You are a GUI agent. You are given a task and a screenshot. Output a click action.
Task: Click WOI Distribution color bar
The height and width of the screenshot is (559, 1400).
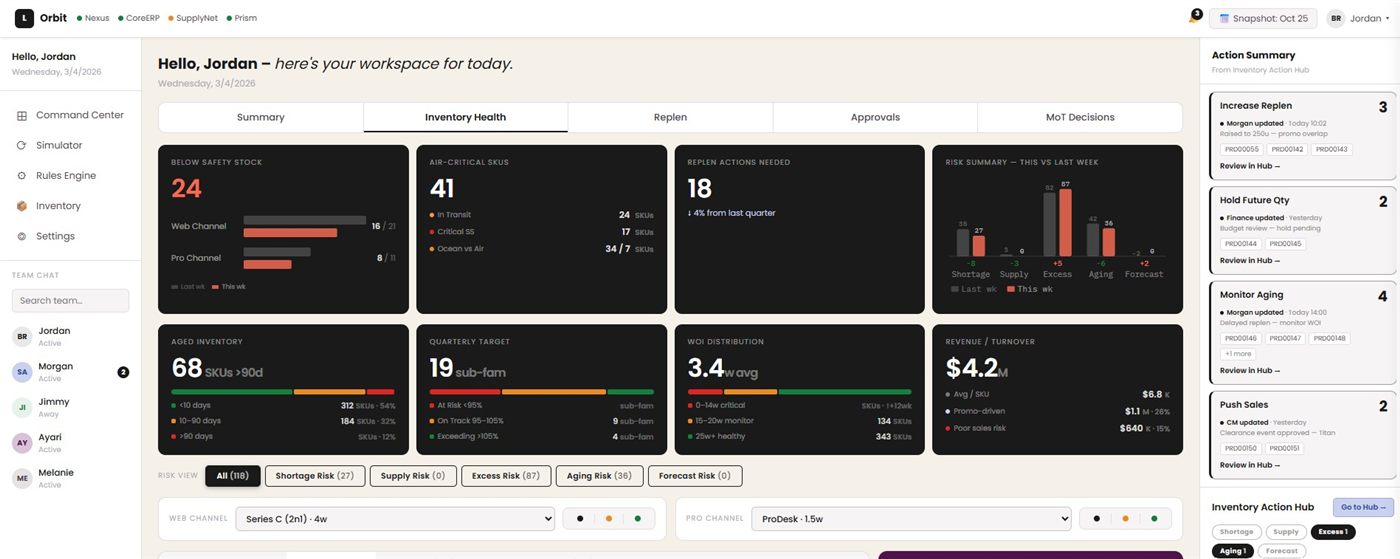[x=800, y=392]
